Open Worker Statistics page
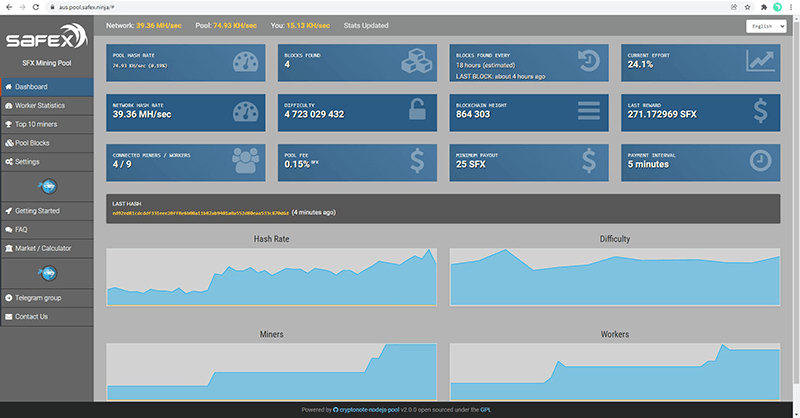The image size is (800, 418). point(47,106)
